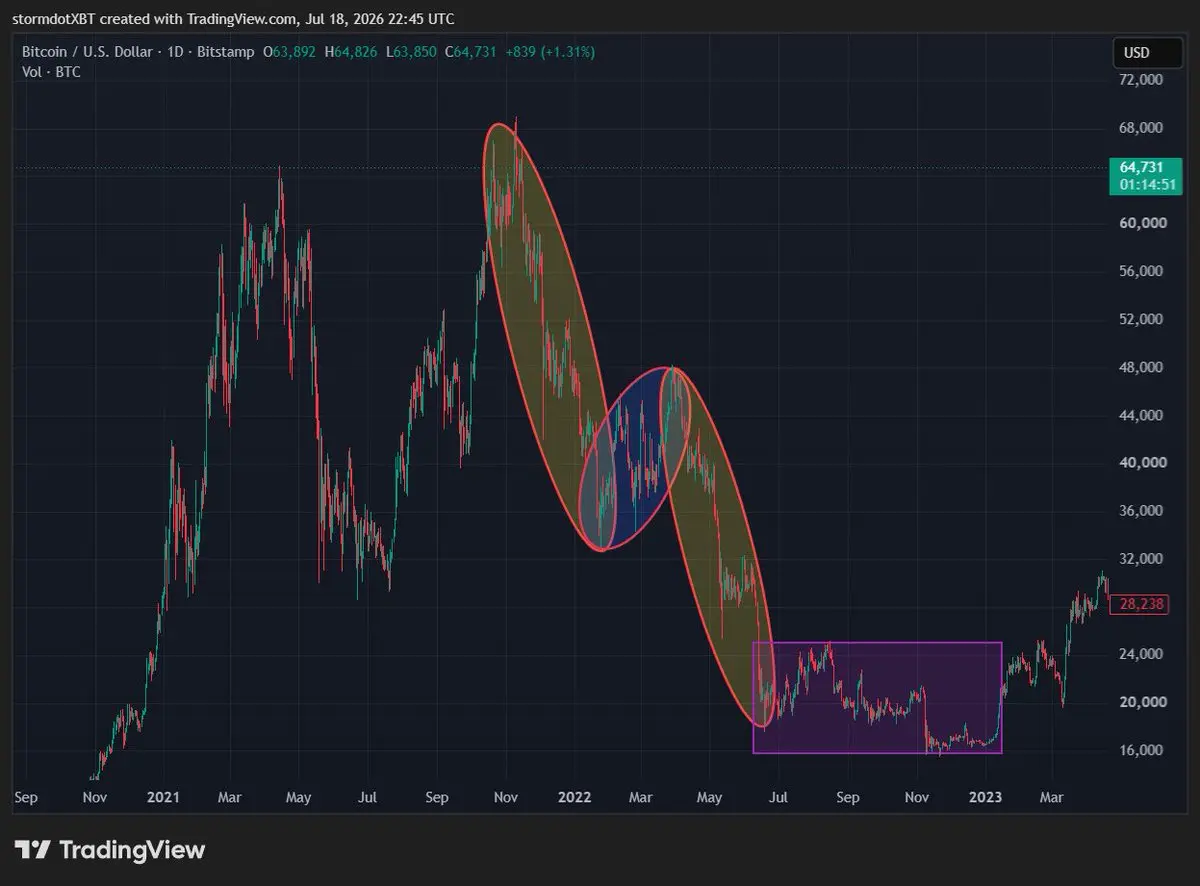Click the 44,000 price axis label
Image resolution: width=1200 pixels, height=886 pixels.
coord(1140,415)
